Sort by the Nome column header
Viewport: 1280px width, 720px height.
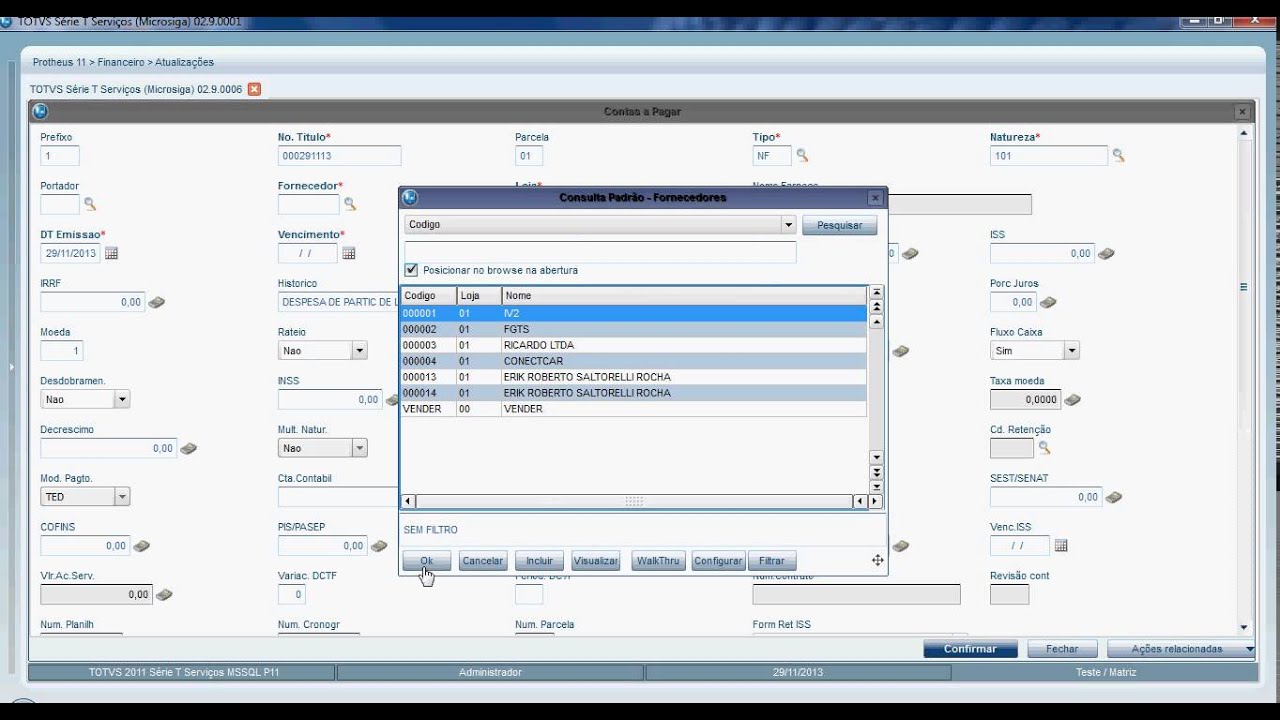pos(684,296)
